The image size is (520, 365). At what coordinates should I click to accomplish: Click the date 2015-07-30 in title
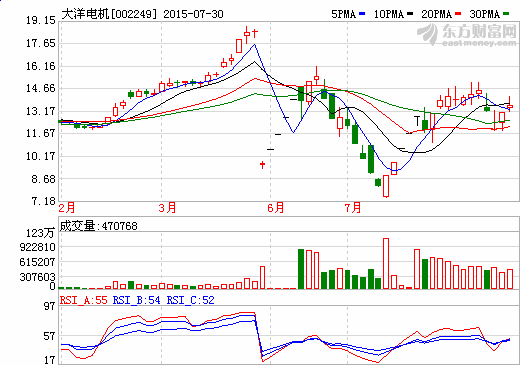coord(193,14)
